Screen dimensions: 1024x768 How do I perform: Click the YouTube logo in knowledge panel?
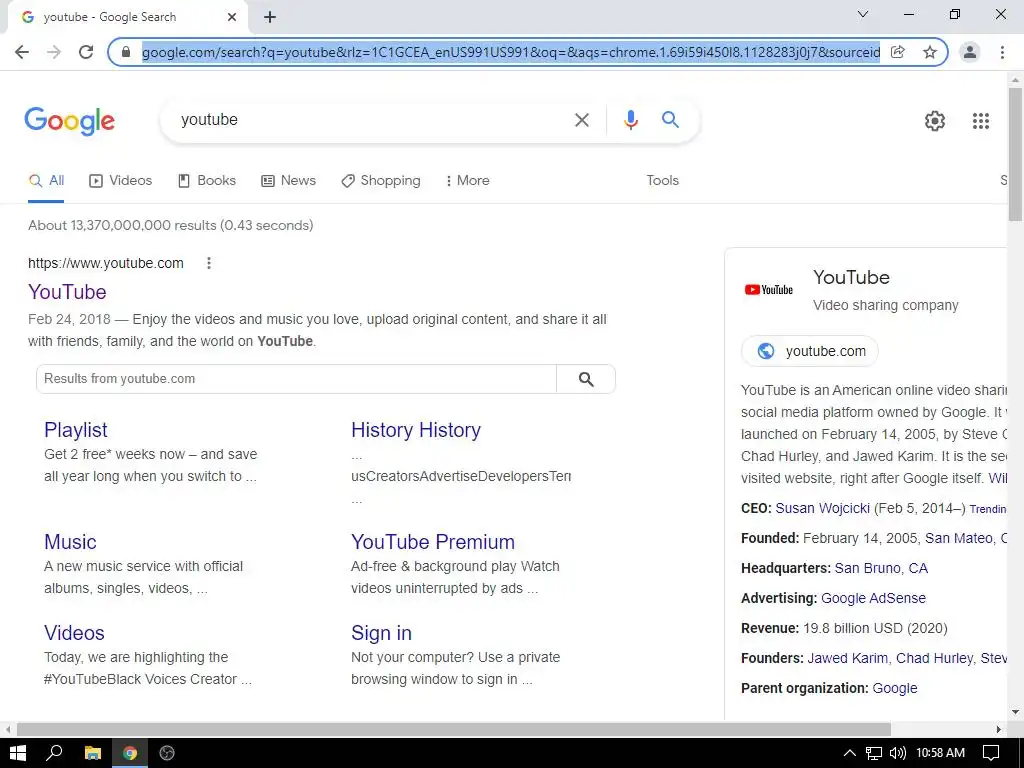pyautogui.click(x=769, y=290)
